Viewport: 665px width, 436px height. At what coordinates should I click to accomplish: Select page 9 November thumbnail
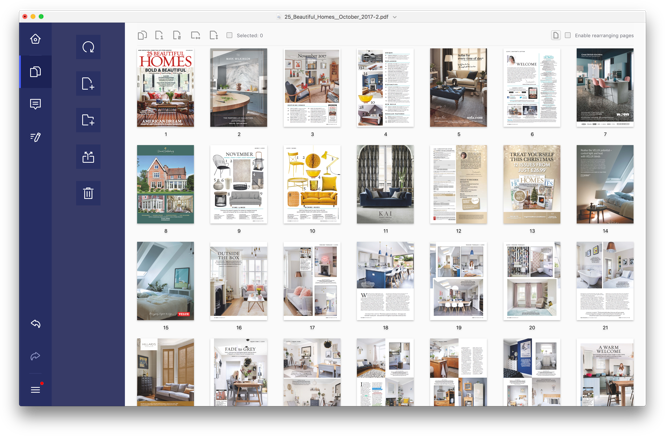click(239, 184)
